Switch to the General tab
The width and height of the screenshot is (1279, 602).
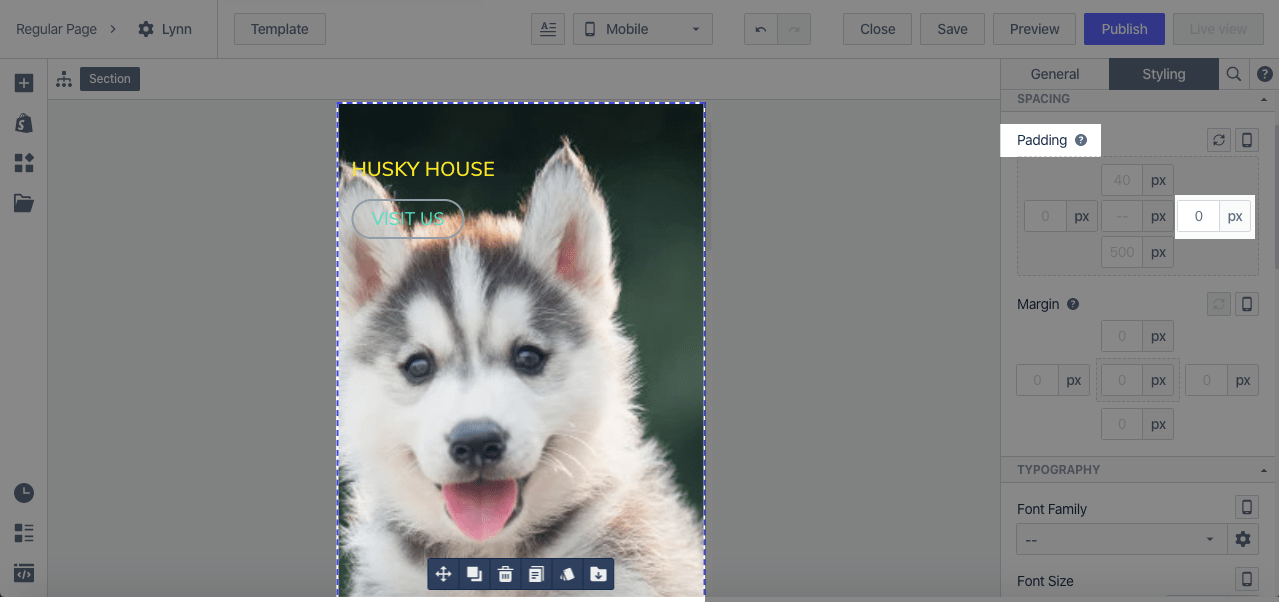click(1055, 74)
